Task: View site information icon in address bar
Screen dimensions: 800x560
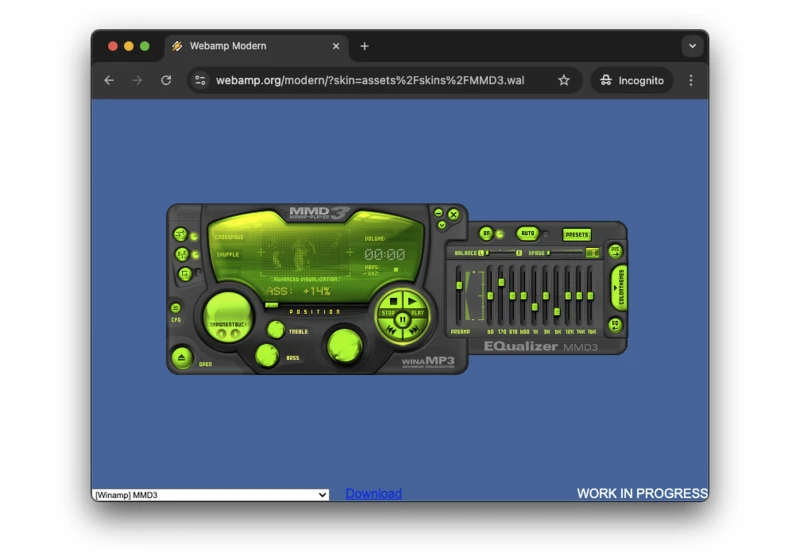Action: tap(201, 80)
